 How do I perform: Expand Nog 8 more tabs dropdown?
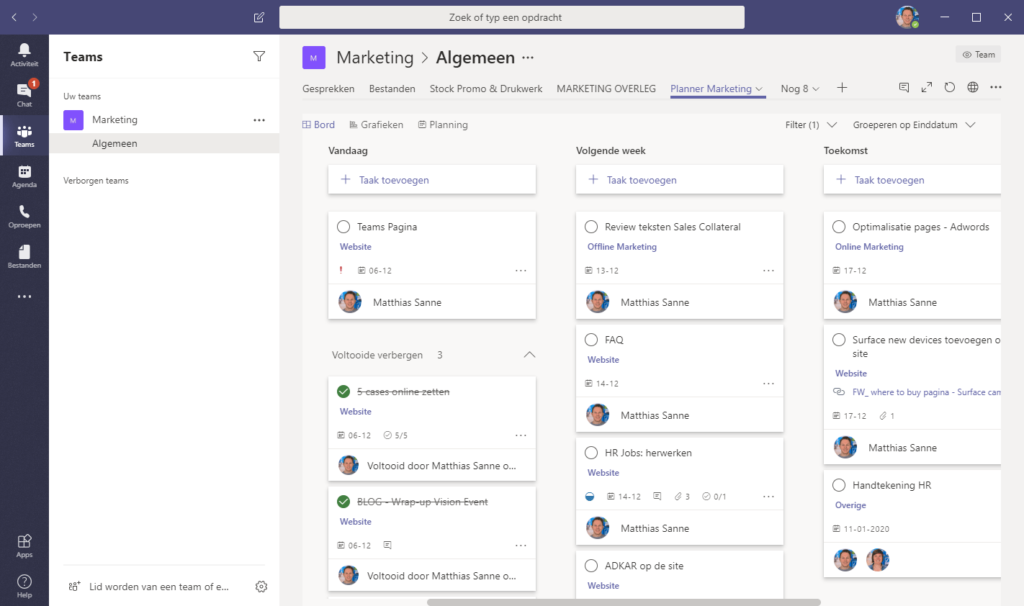click(799, 88)
